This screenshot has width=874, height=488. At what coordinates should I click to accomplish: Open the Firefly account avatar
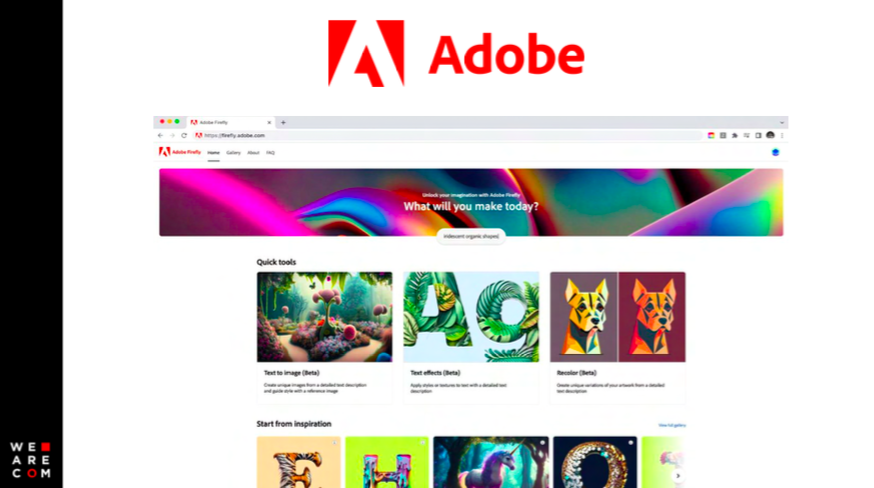point(775,152)
